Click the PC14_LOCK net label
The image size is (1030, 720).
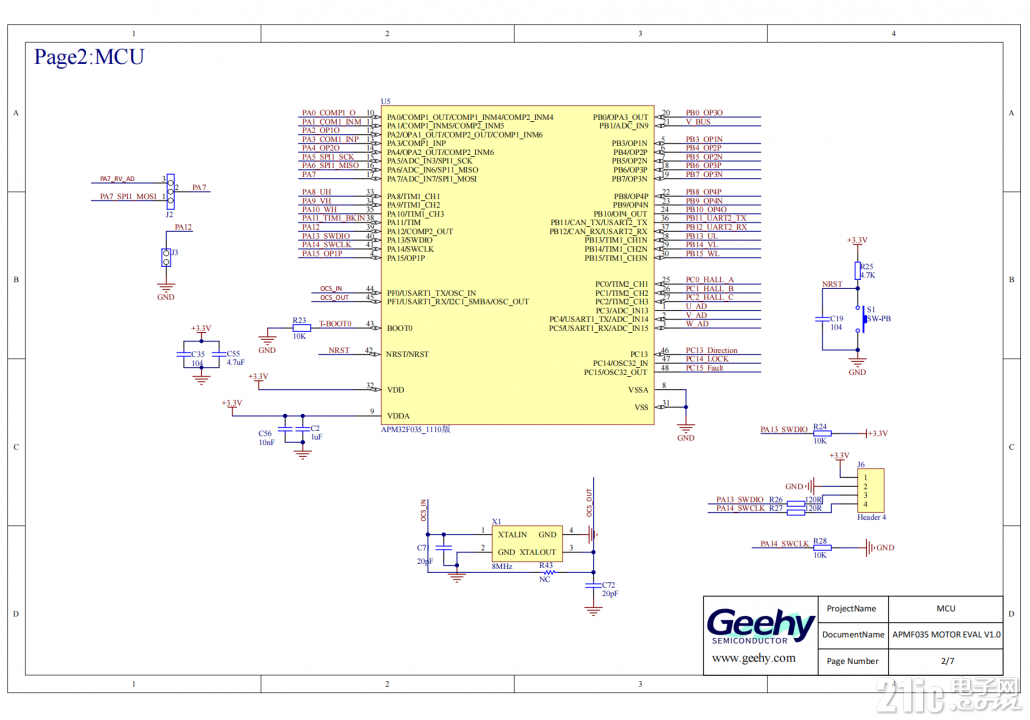(707, 359)
